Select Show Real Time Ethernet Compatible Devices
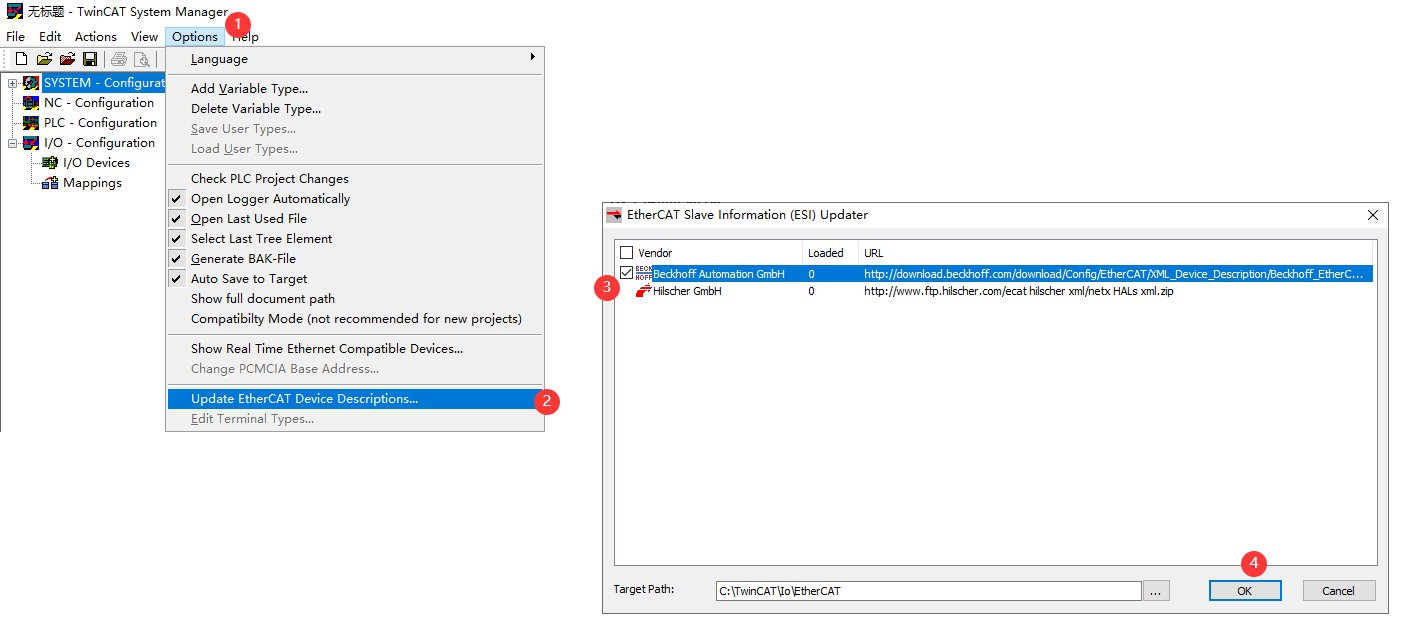This screenshot has height=631, width=1405. 354,349
